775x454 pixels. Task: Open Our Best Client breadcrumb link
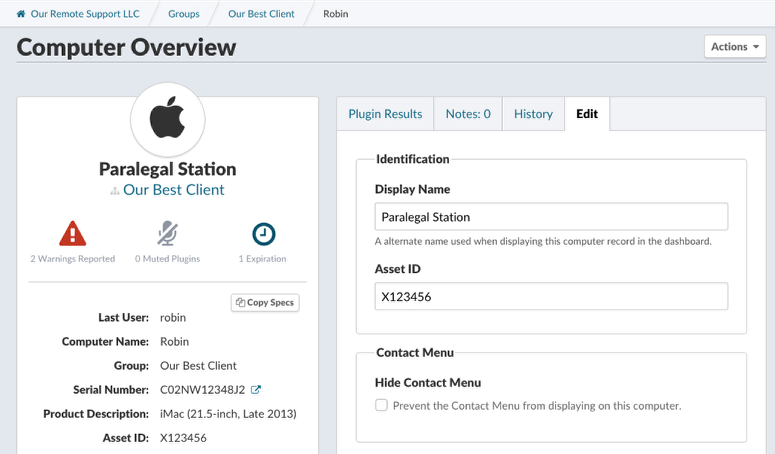(261, 14)
